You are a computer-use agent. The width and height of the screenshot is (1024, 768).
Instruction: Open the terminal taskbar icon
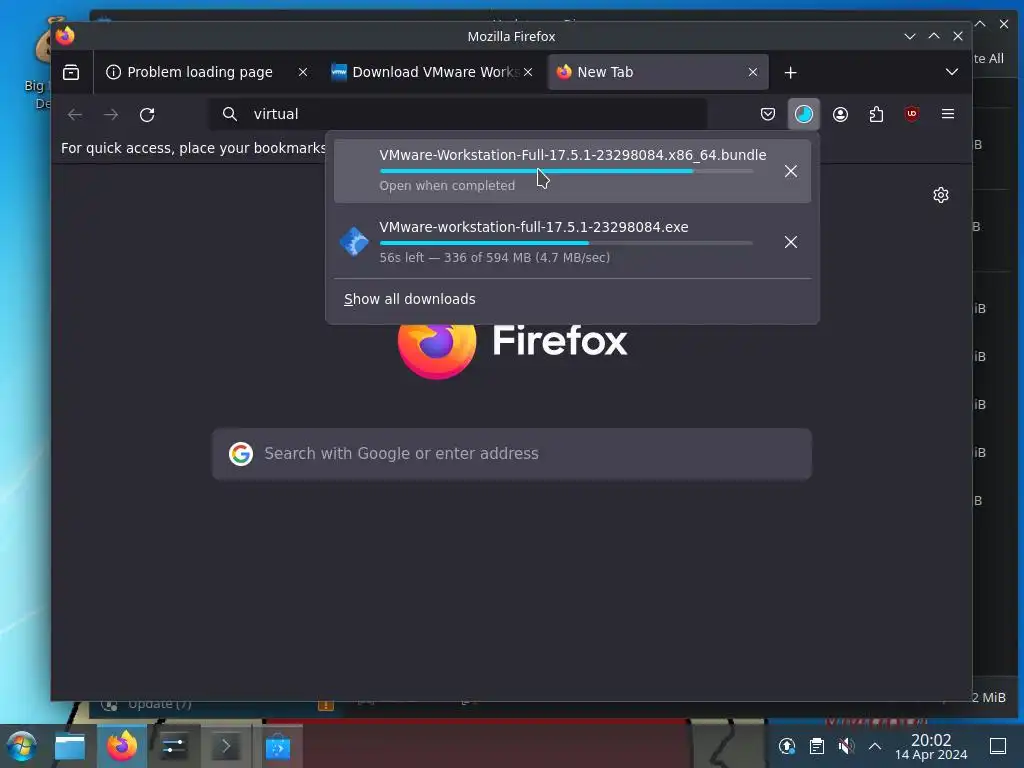pyautogui.click(x=225, y=746)
